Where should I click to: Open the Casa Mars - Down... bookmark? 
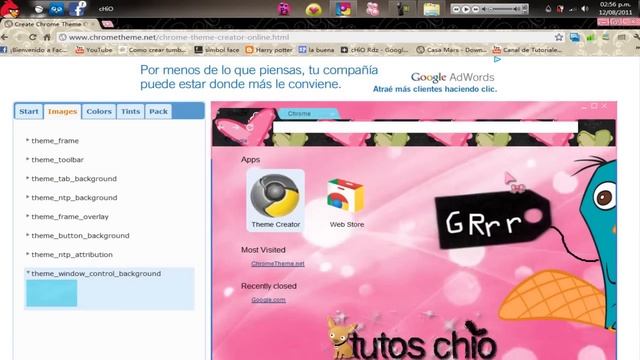coord(452,50)
